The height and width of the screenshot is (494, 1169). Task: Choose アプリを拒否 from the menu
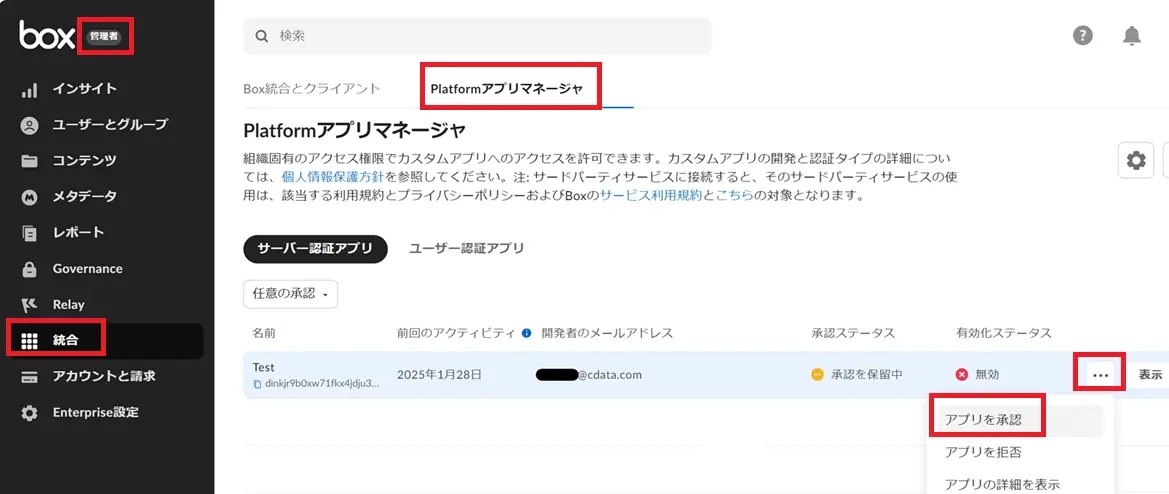(x=983, y=452)
